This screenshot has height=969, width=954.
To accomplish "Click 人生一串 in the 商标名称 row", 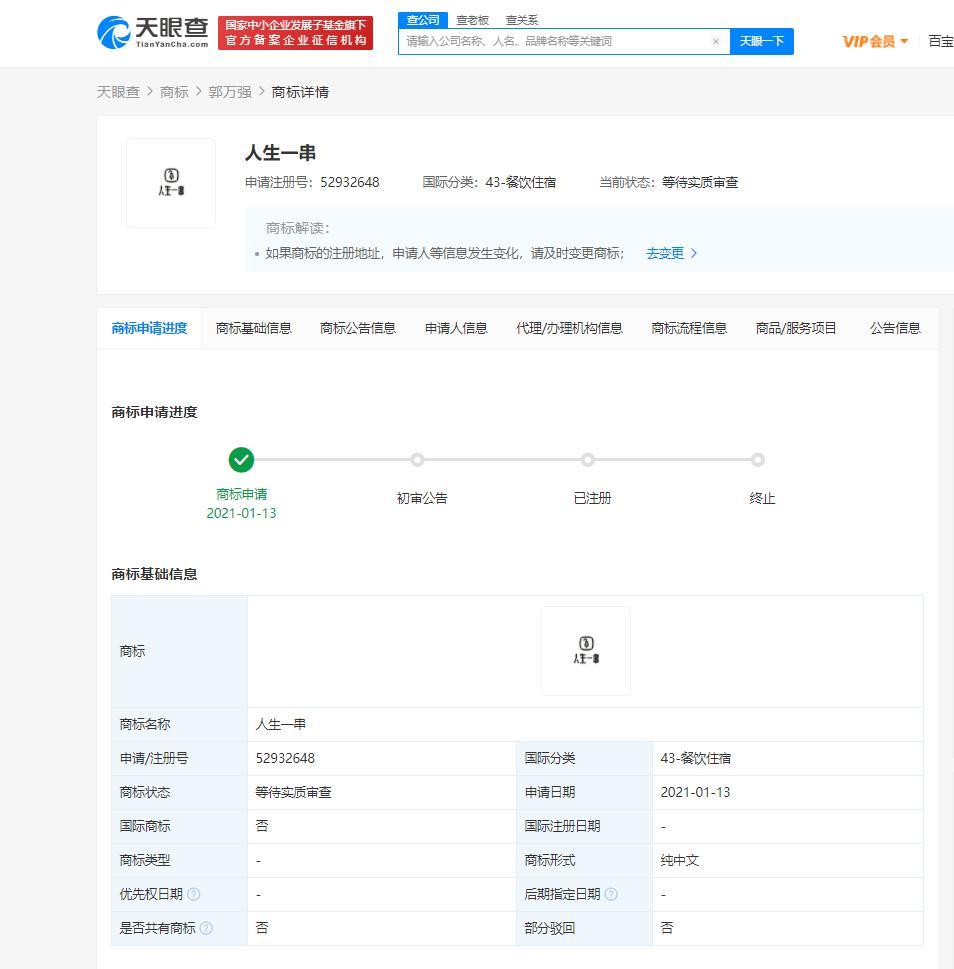I will (281, 724).
